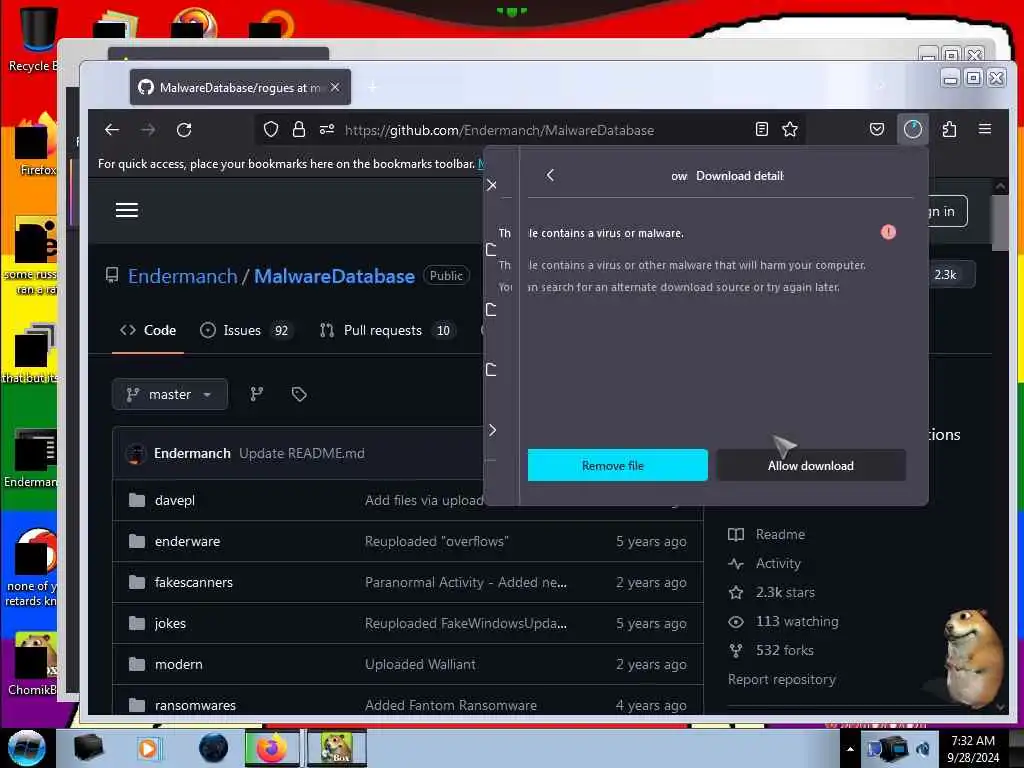Click the downloads progress toolbar icon
The height and width of the screenshot is (768, 1024).
tap(912, 129)
